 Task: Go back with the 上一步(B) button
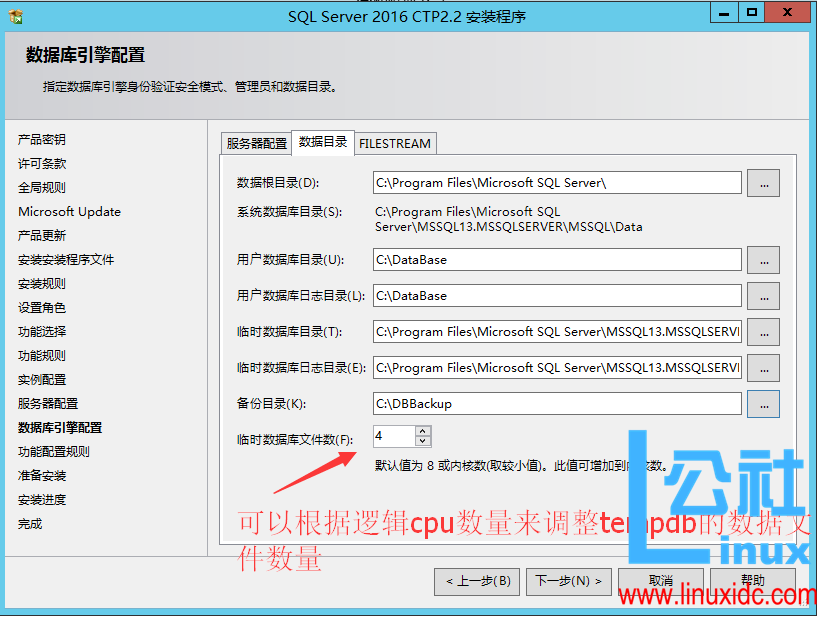(477, 581)
